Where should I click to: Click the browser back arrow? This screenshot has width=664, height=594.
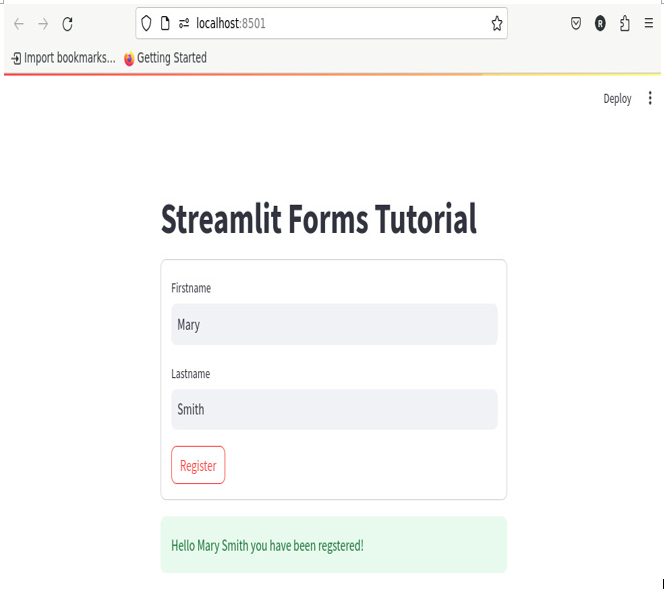(x=19, y=24)
